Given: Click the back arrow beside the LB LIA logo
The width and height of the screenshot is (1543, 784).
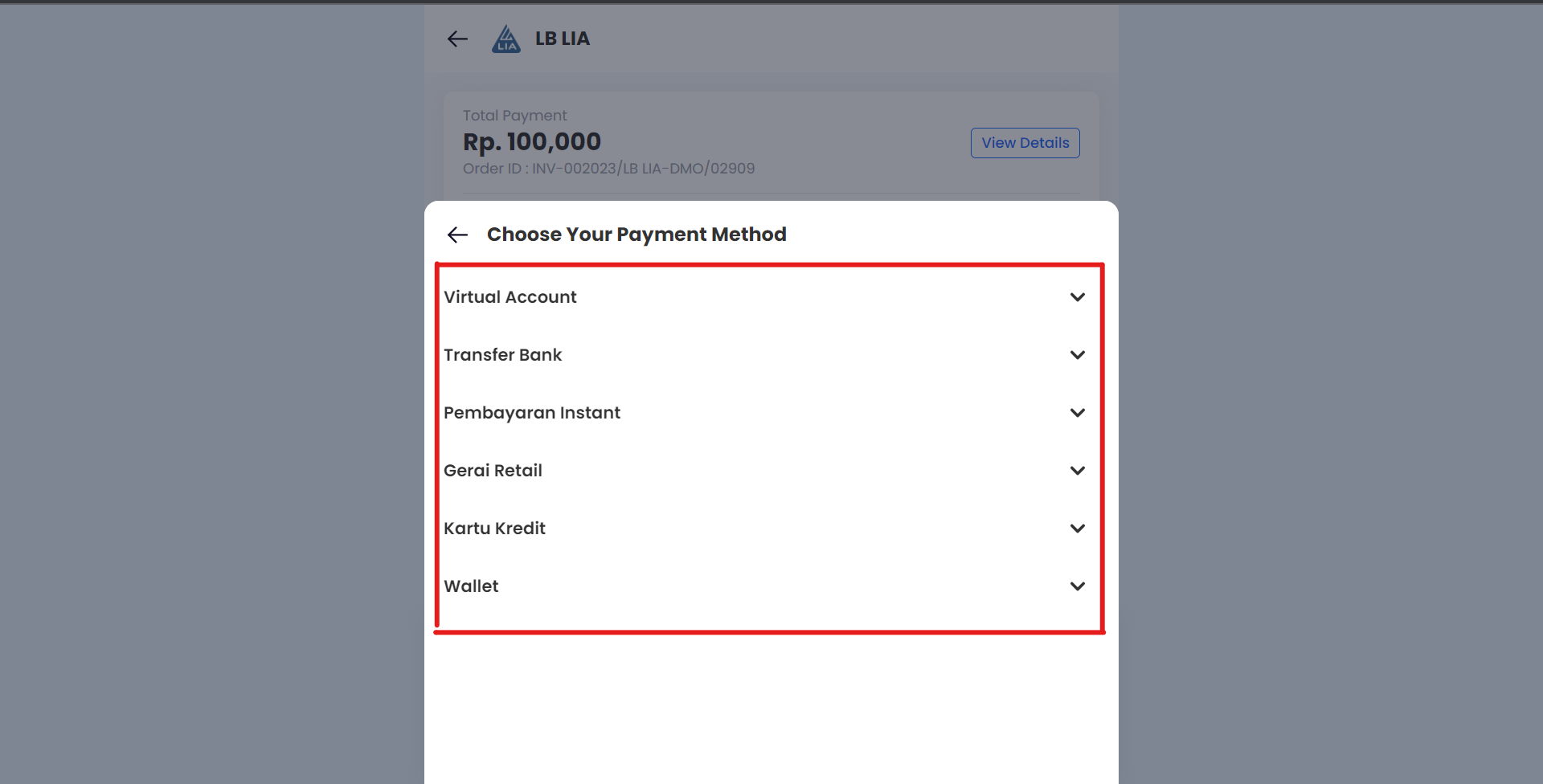Looking at the screenshot, I should [457, 39].
